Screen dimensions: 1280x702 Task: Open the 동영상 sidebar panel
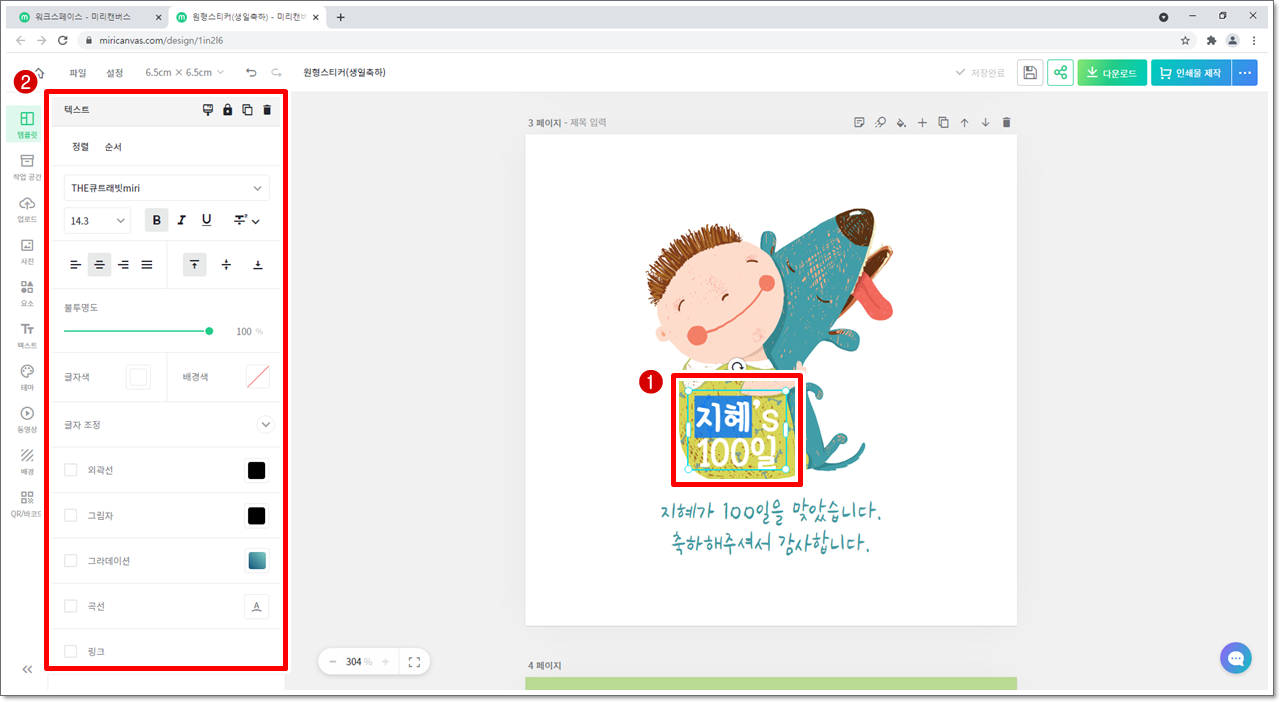pos(27,419)
